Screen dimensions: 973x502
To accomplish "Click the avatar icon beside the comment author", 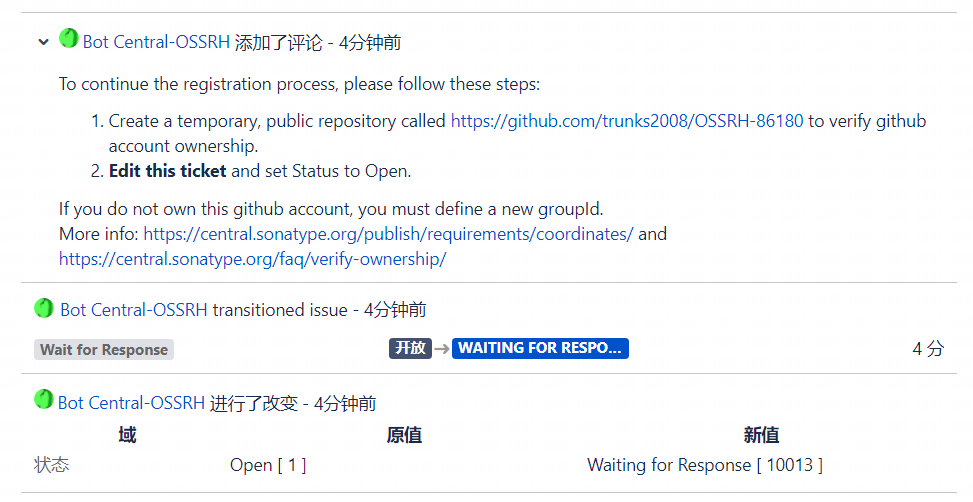I will pyautogui.click(x=68, y=38).
